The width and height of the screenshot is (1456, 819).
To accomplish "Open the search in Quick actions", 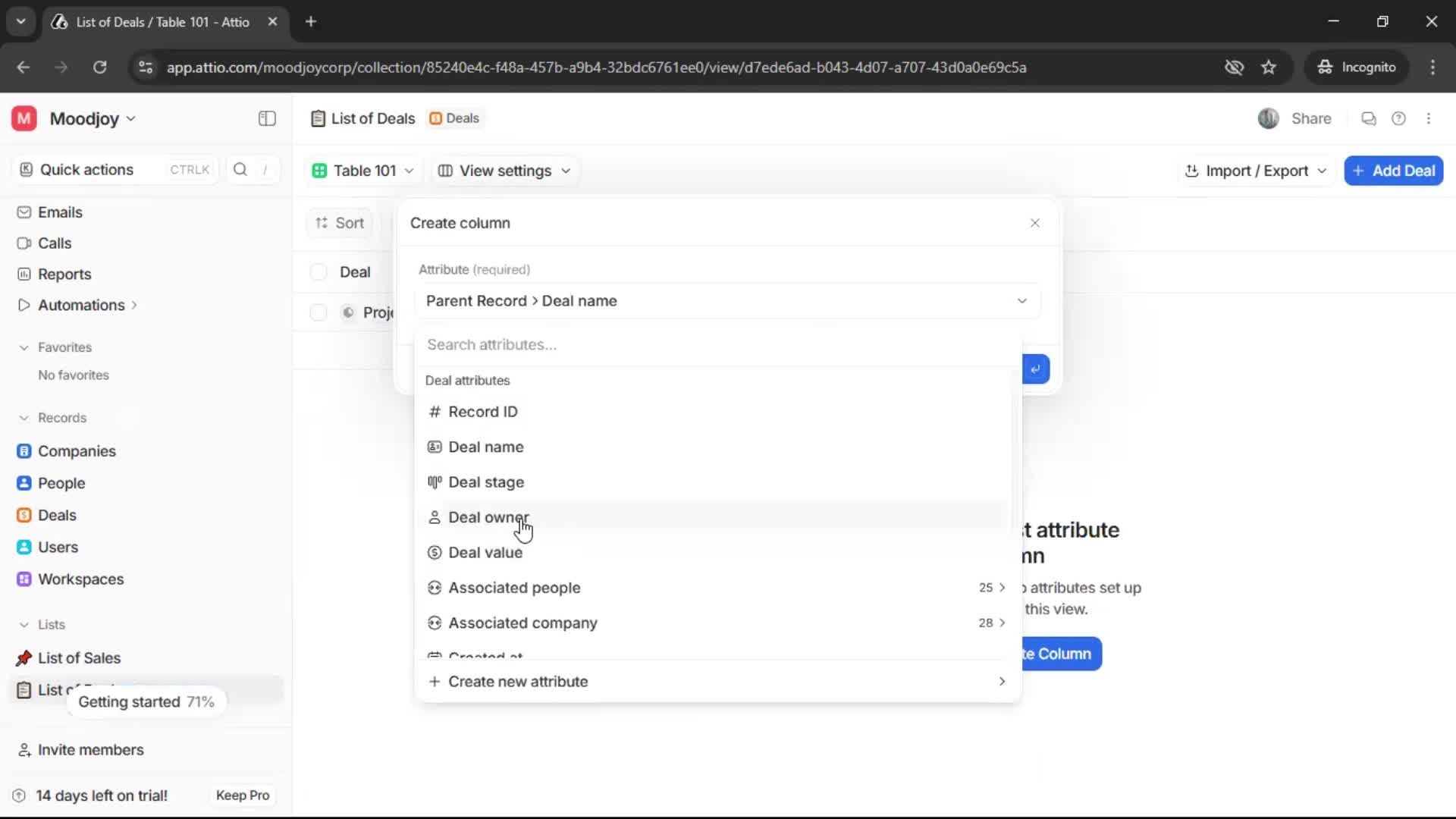I will 240,169.
